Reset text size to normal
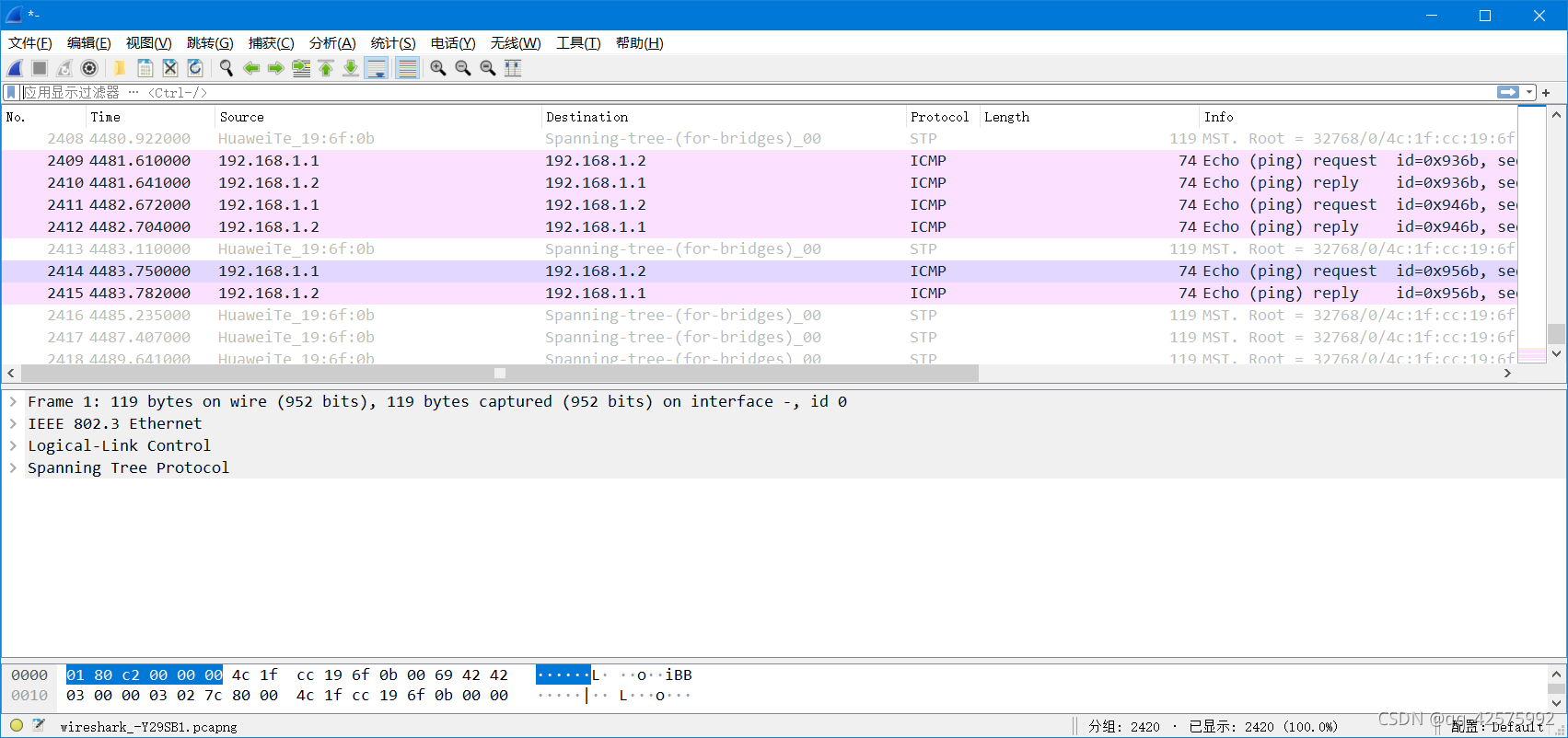This screenshot has width=1568, height=738. (488, 68)
